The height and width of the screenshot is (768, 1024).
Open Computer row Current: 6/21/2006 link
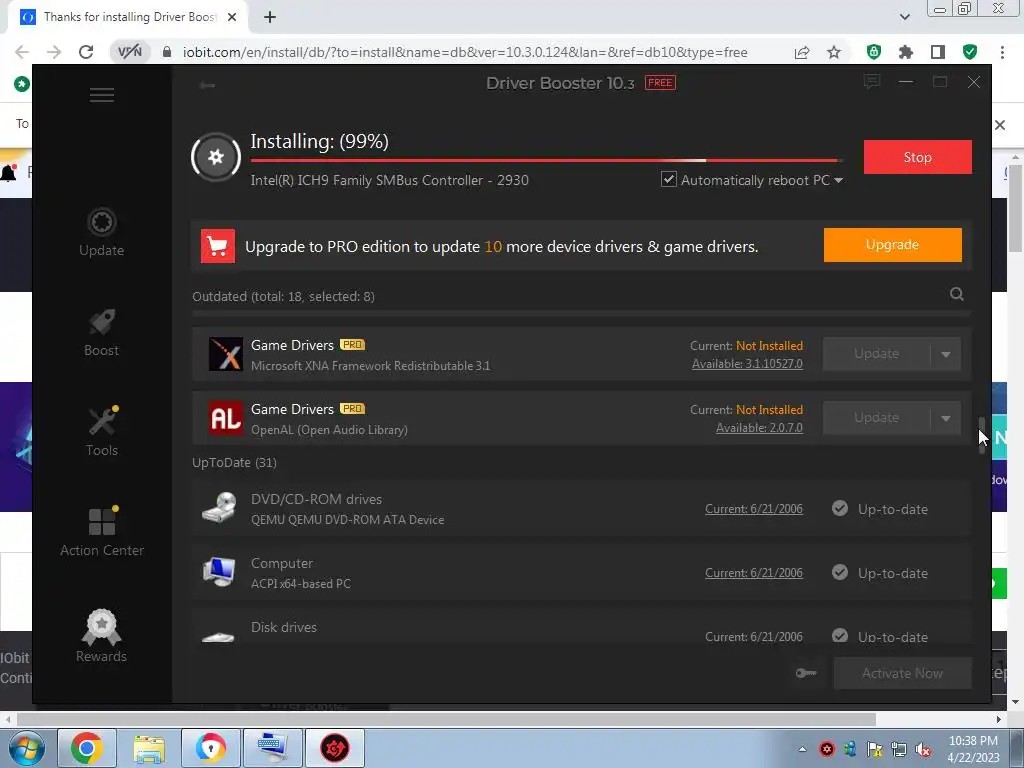(x=754, y=573)
